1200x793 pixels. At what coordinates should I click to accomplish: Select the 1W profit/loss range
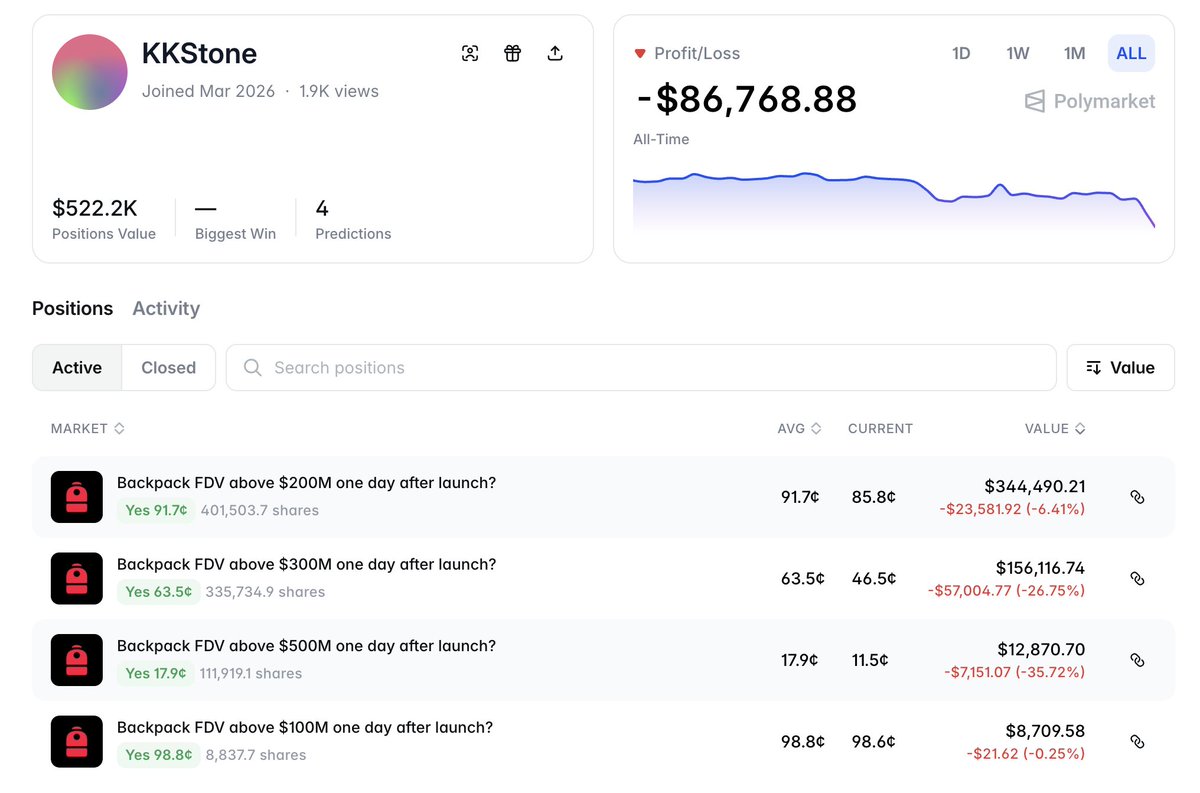1018,54
